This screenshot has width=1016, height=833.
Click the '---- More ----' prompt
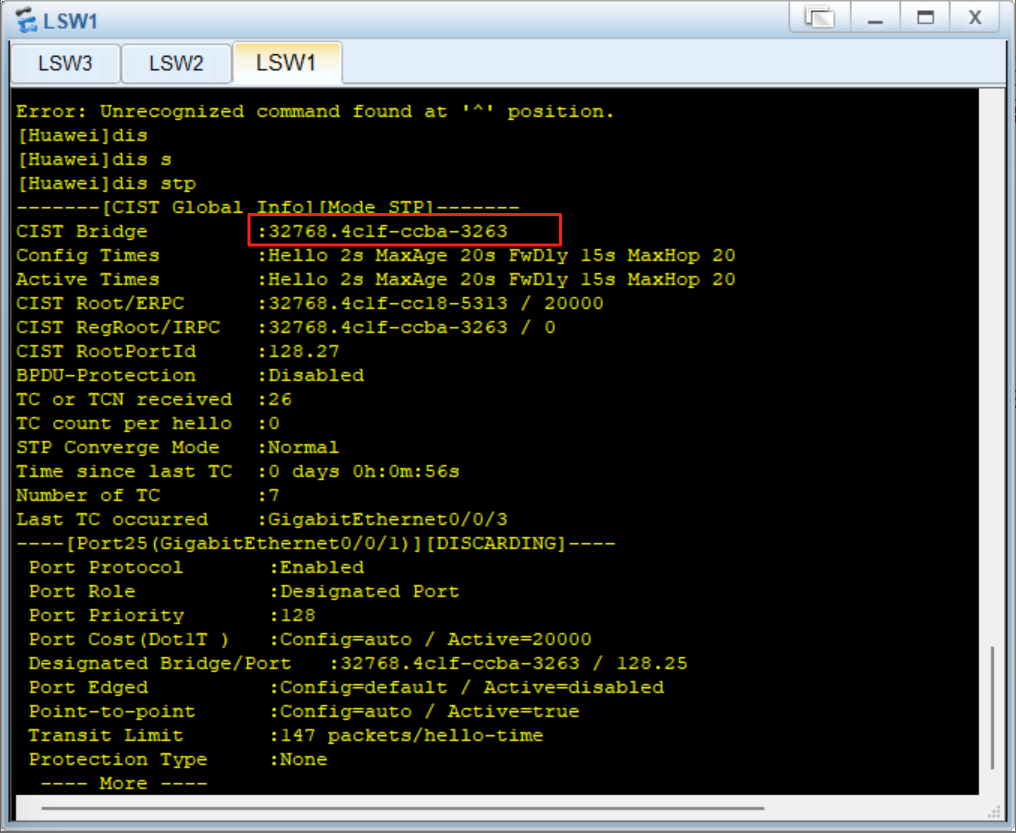click(x=124, y=782)
